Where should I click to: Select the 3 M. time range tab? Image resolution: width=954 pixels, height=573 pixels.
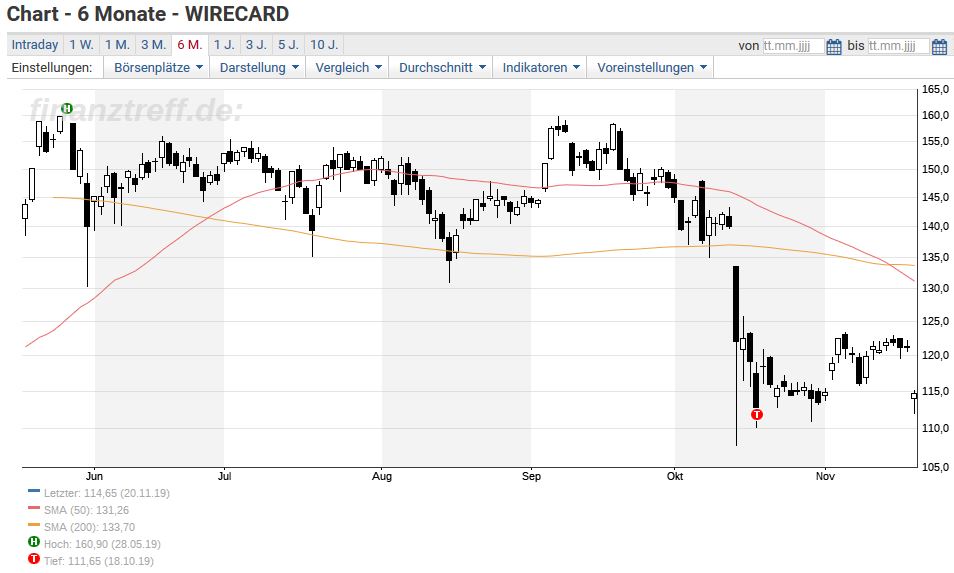tap(153, 45)
